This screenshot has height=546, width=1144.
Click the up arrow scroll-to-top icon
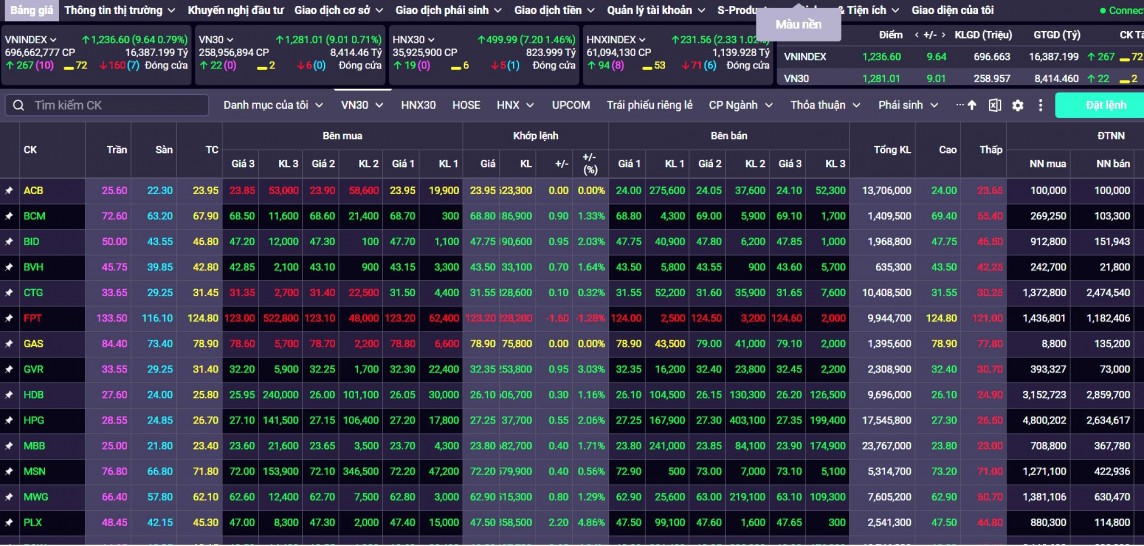(971, 105)
